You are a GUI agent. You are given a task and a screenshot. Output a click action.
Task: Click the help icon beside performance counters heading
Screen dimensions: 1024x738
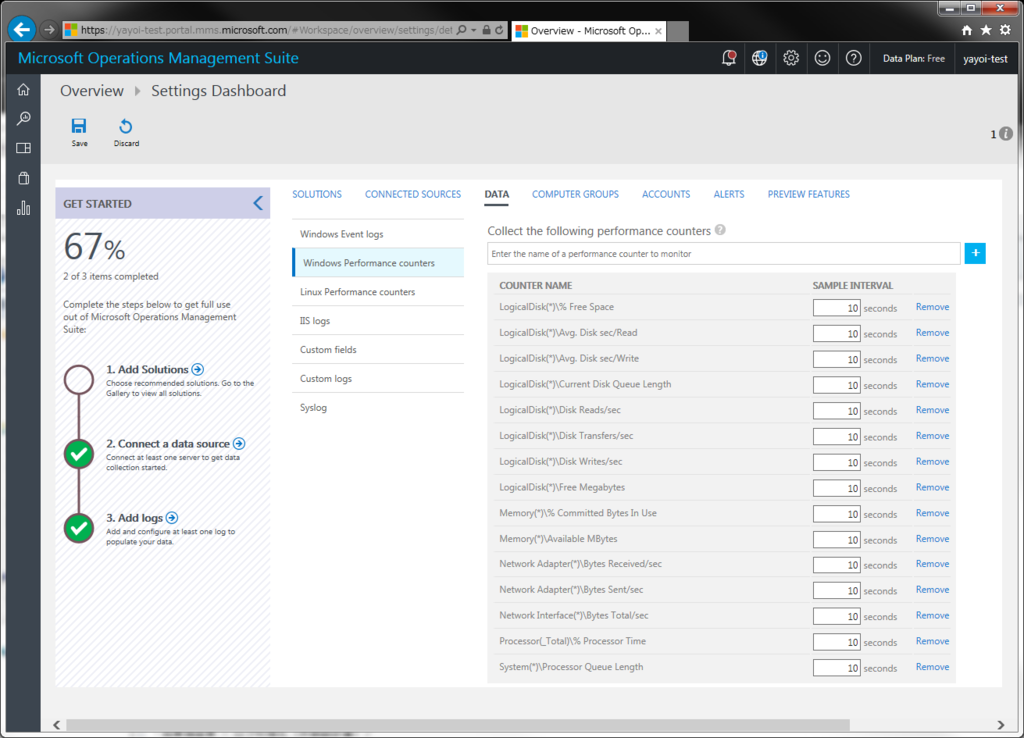(720, 230)
